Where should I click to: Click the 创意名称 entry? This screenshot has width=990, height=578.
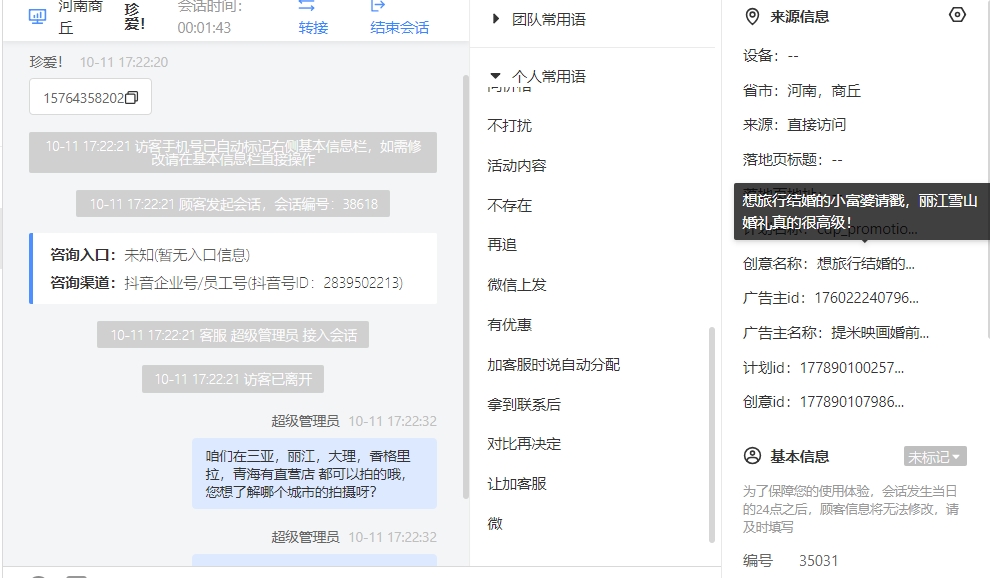pyautogui.click(x=829, y=264)
